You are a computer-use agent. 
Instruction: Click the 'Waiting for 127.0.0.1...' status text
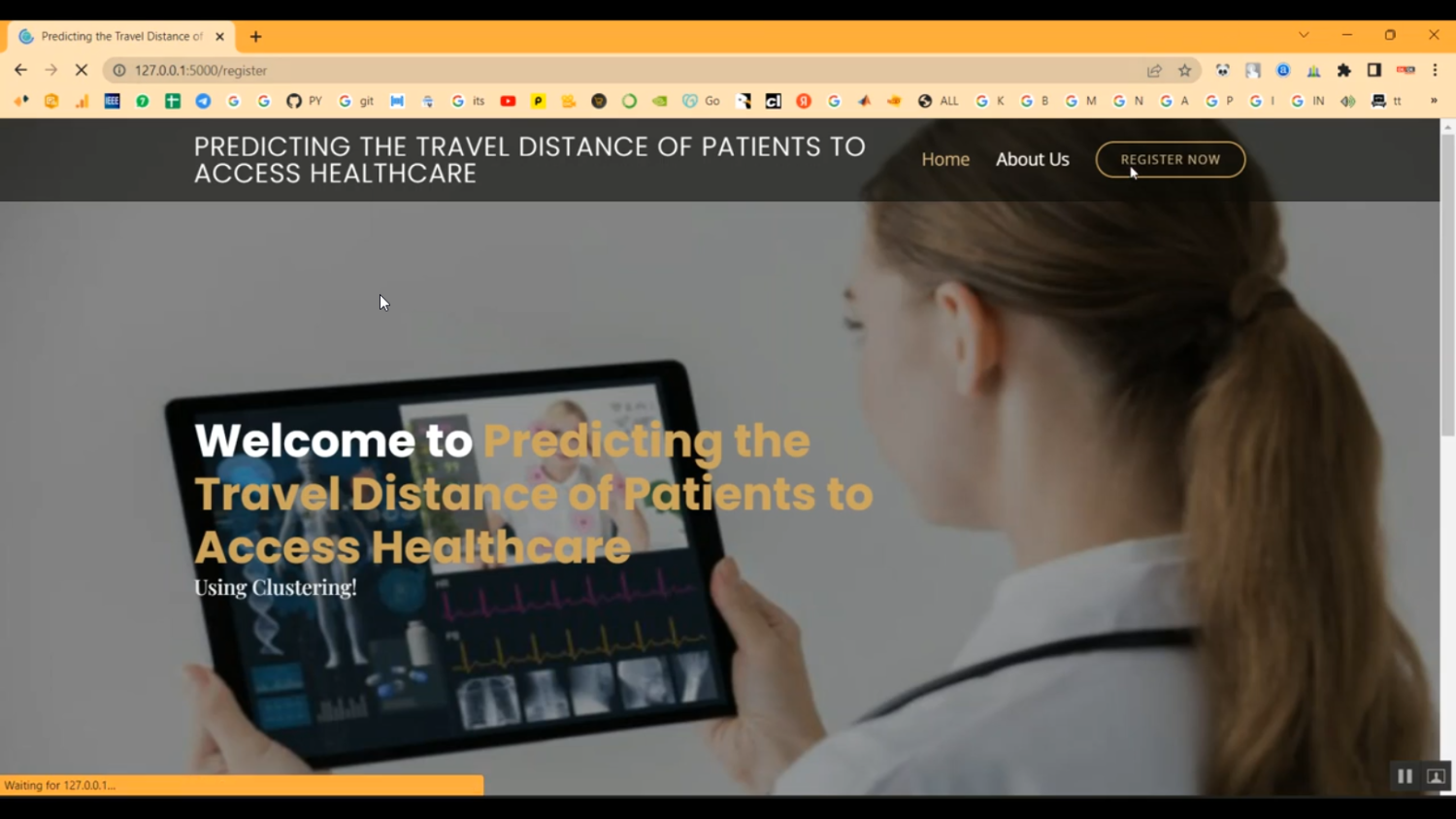[60, 785]
